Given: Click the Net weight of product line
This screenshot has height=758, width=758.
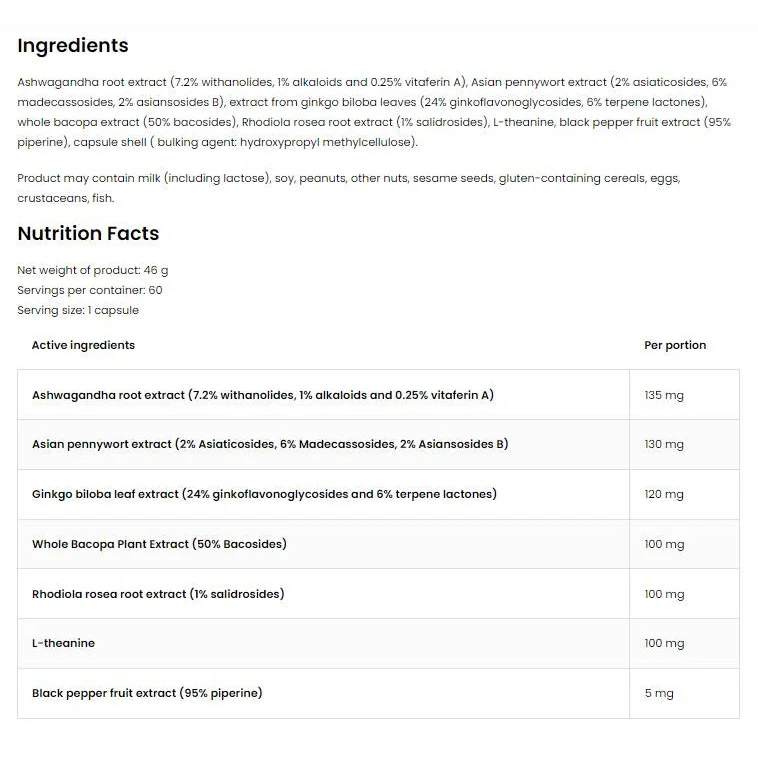Looking at the screenshot, I should [x=93, y=270].
